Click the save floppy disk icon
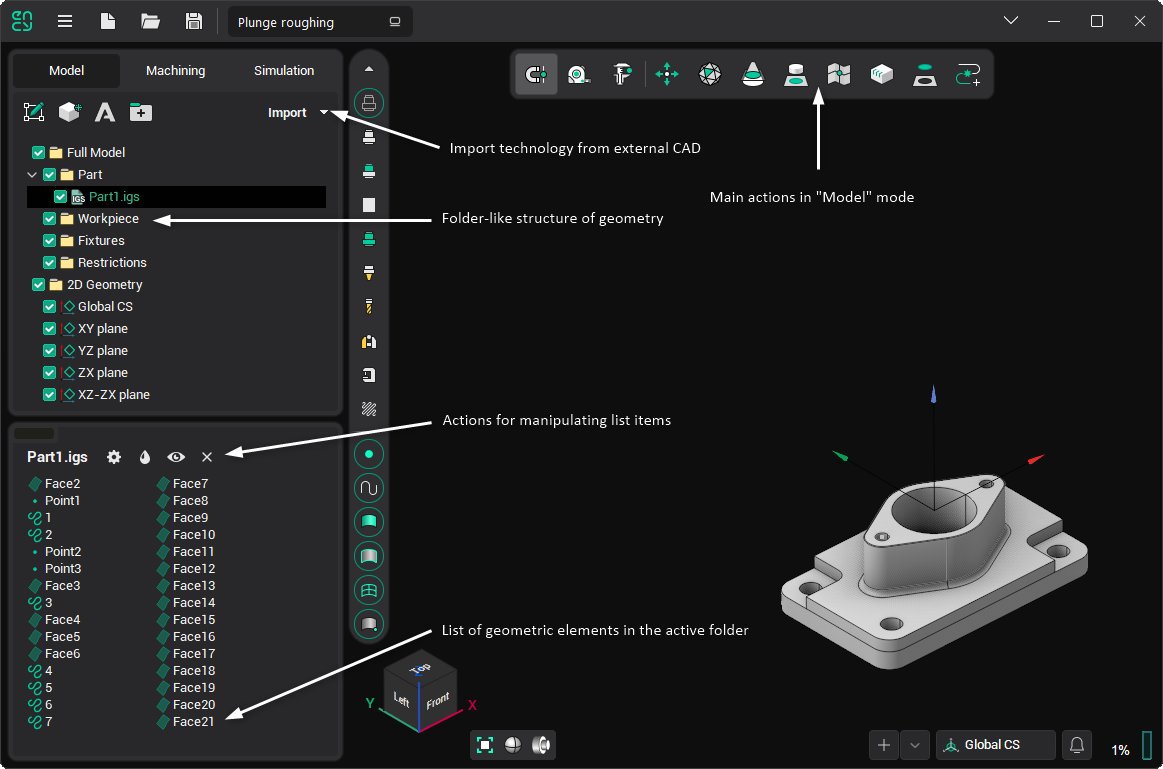This screenshot has height=769, width=1163. tap(194, 22)
